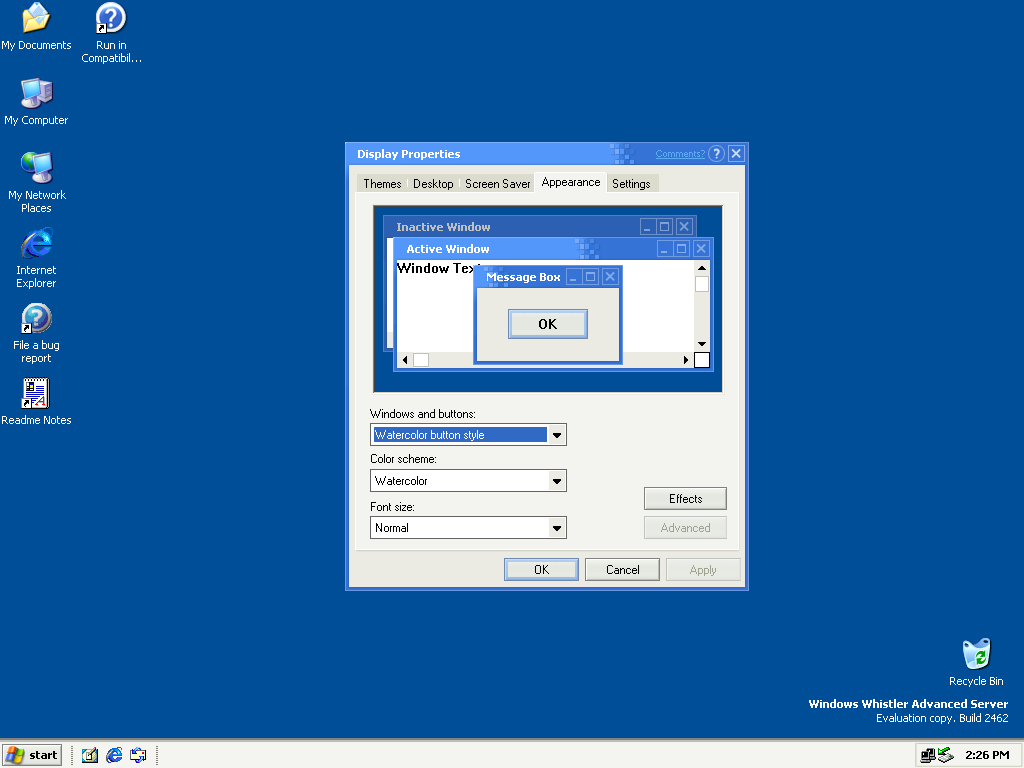1024x768 pixels.
Task: Confirm Display Properties with the OK button
Action: tap(541, 569)
